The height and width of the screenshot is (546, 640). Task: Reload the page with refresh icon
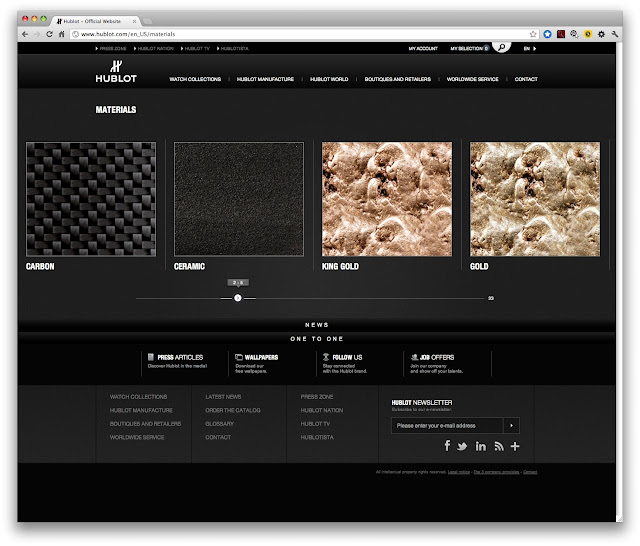(49, 34)
